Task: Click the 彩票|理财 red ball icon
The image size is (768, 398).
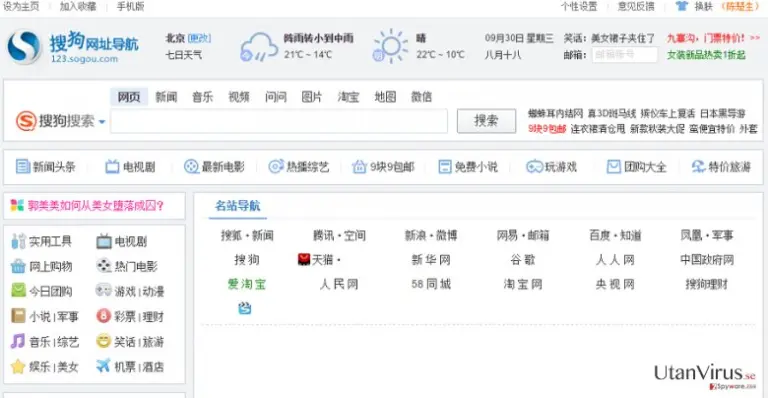Action: tap(103, 316)
